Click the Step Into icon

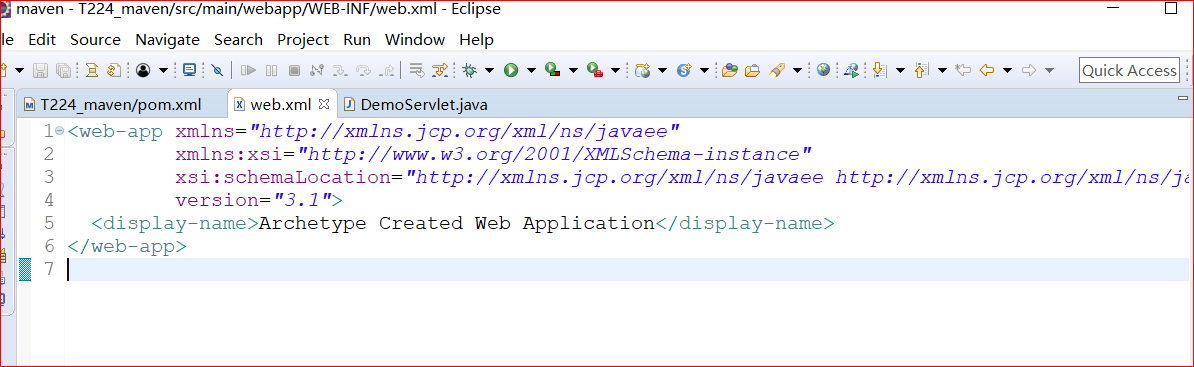(x=340, y=71)
